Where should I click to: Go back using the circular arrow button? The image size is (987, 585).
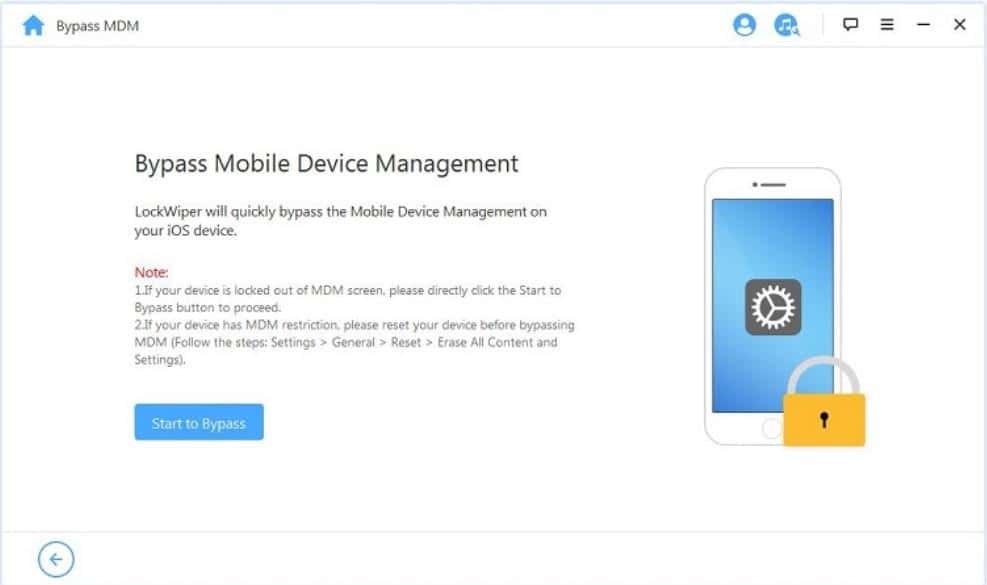56,559
